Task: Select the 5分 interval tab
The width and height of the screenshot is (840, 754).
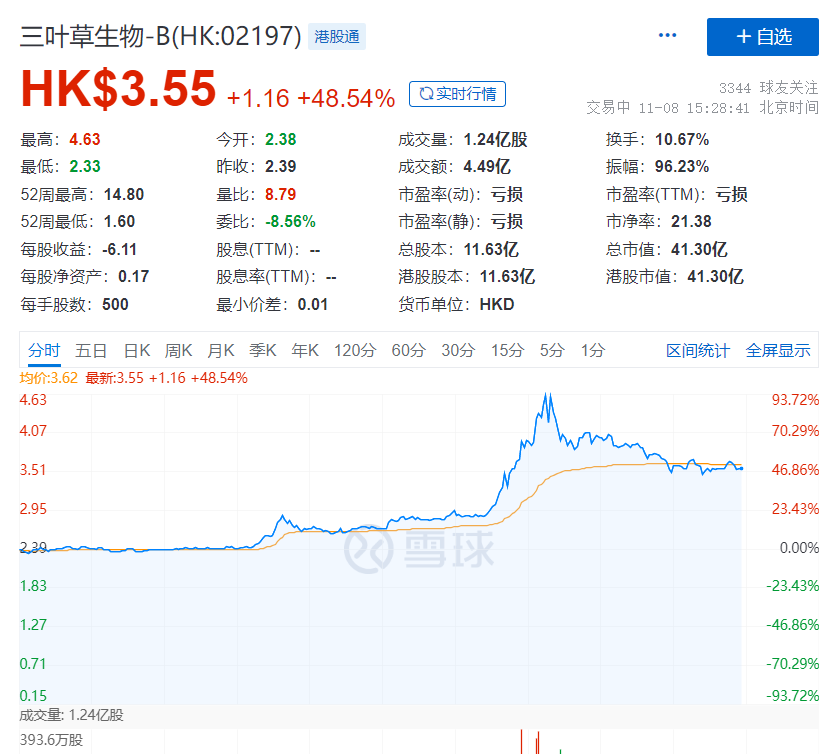Action: (552, 350)
